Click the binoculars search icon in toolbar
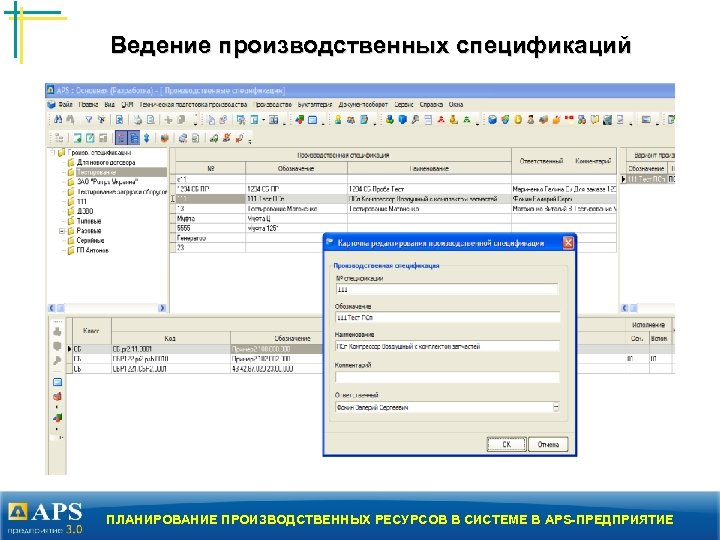 coord(58,120)
